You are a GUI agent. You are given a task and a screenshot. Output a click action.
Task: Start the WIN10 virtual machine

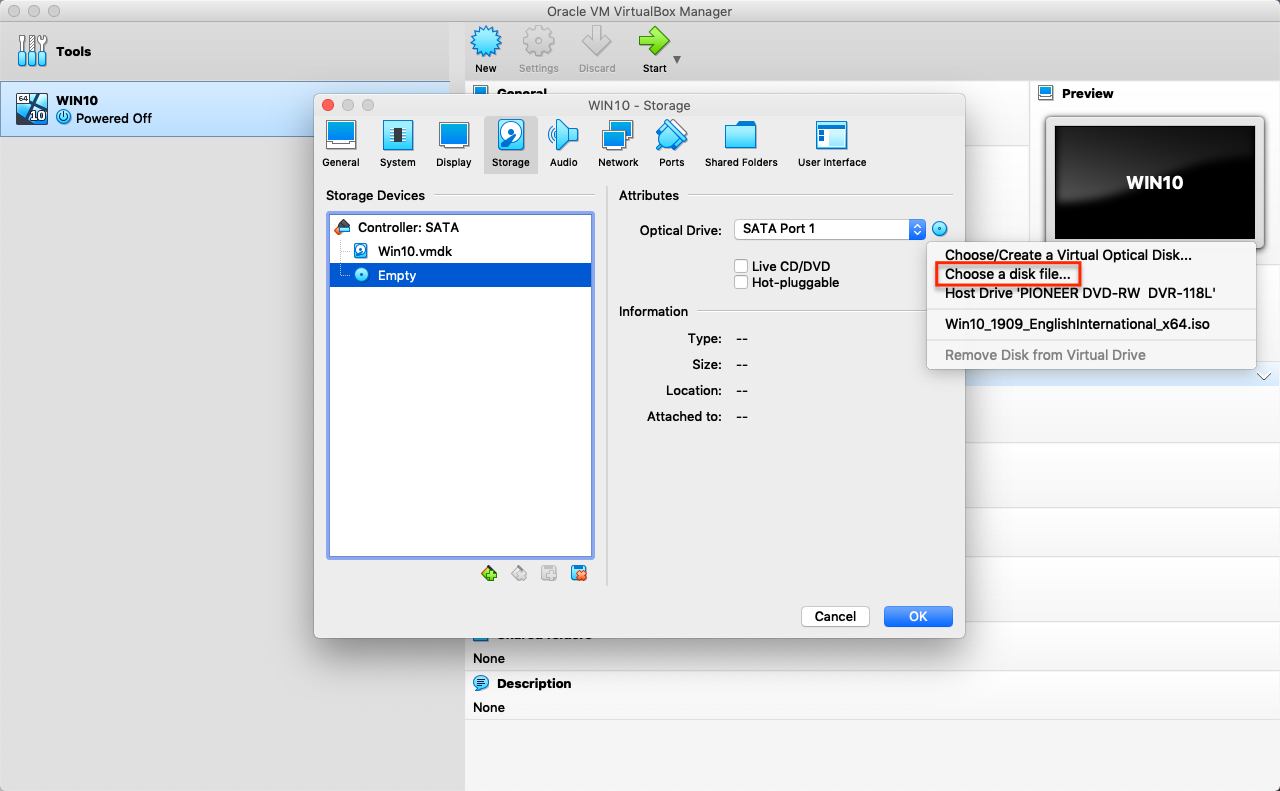[654, 50]
